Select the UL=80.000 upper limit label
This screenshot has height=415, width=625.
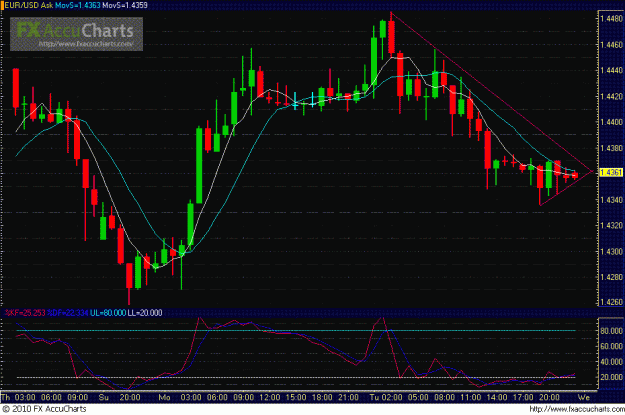pos(108,313)
